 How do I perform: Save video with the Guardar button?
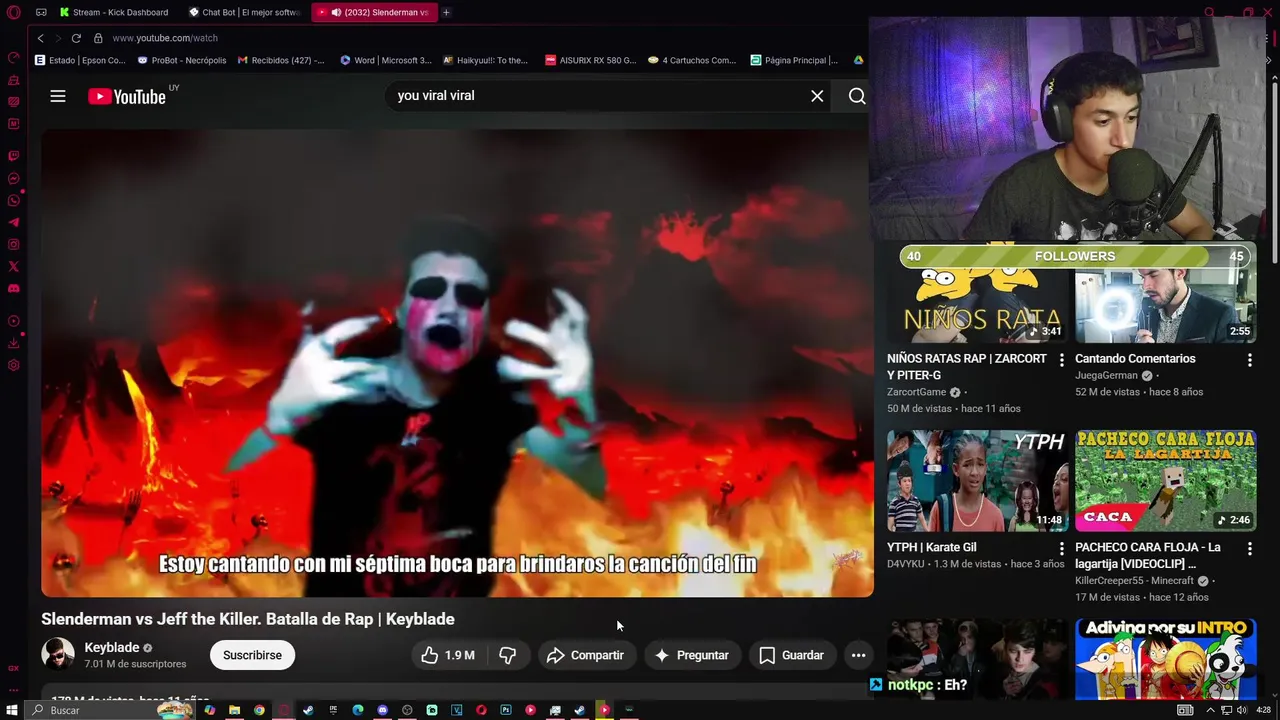coord(792,655)
